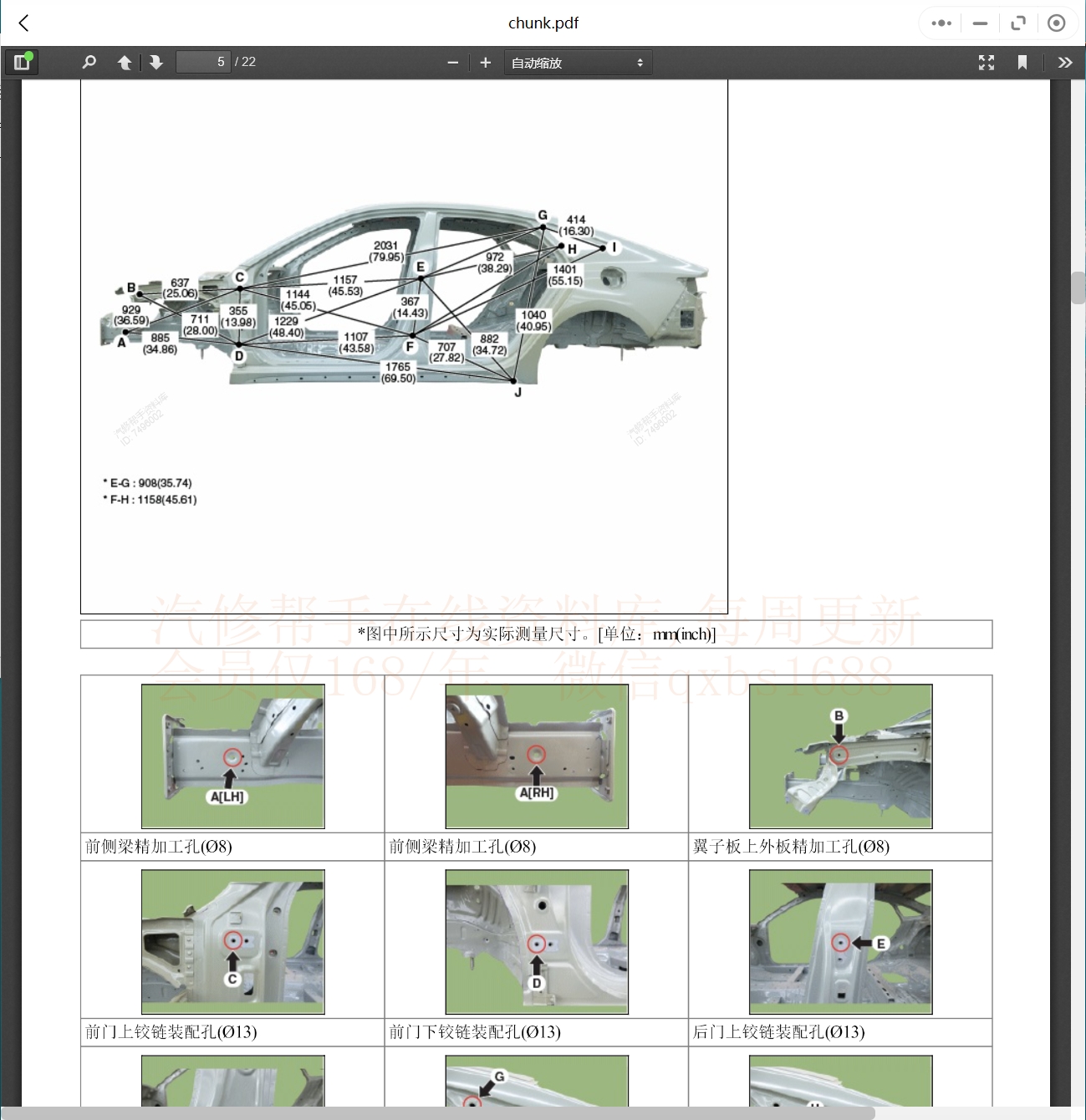Zoom out of the document
1086x1120 pixels.
(452, 62)
